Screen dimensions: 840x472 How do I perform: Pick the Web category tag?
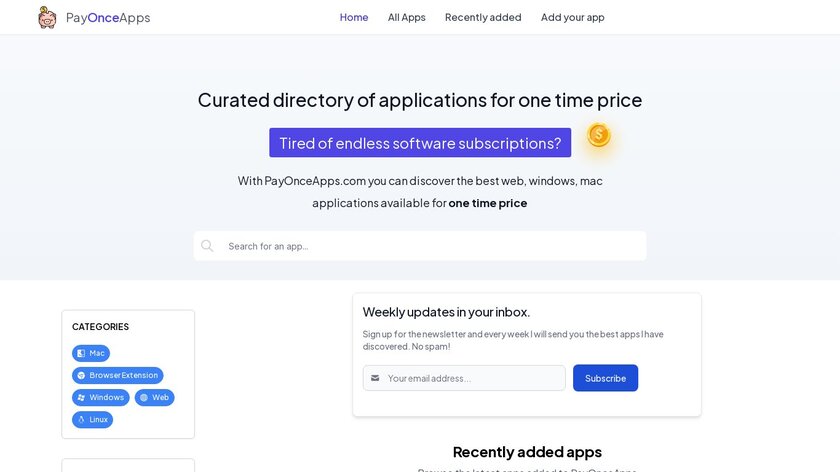point(154,397)
